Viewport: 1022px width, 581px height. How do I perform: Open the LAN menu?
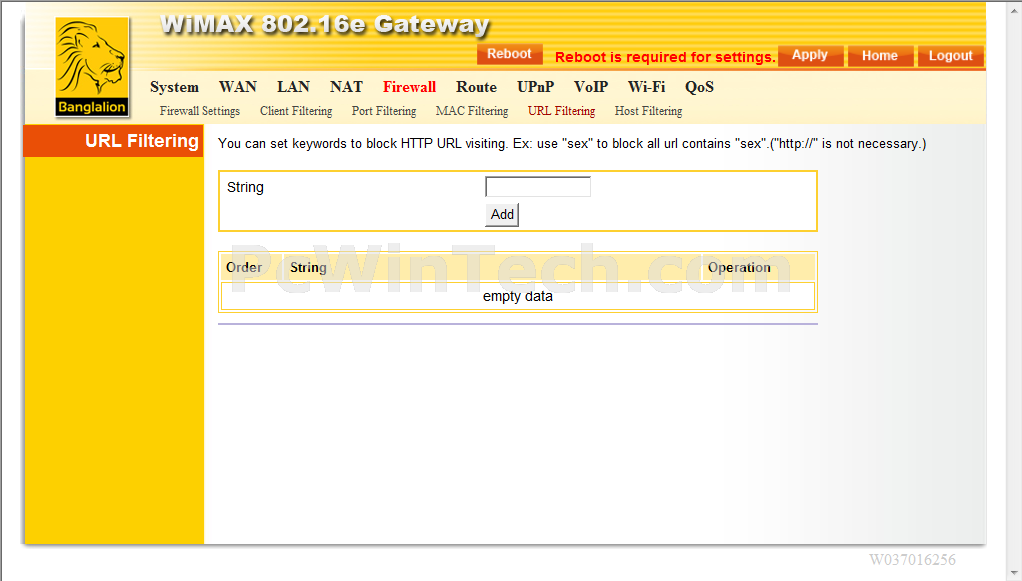tap(293, 87)
